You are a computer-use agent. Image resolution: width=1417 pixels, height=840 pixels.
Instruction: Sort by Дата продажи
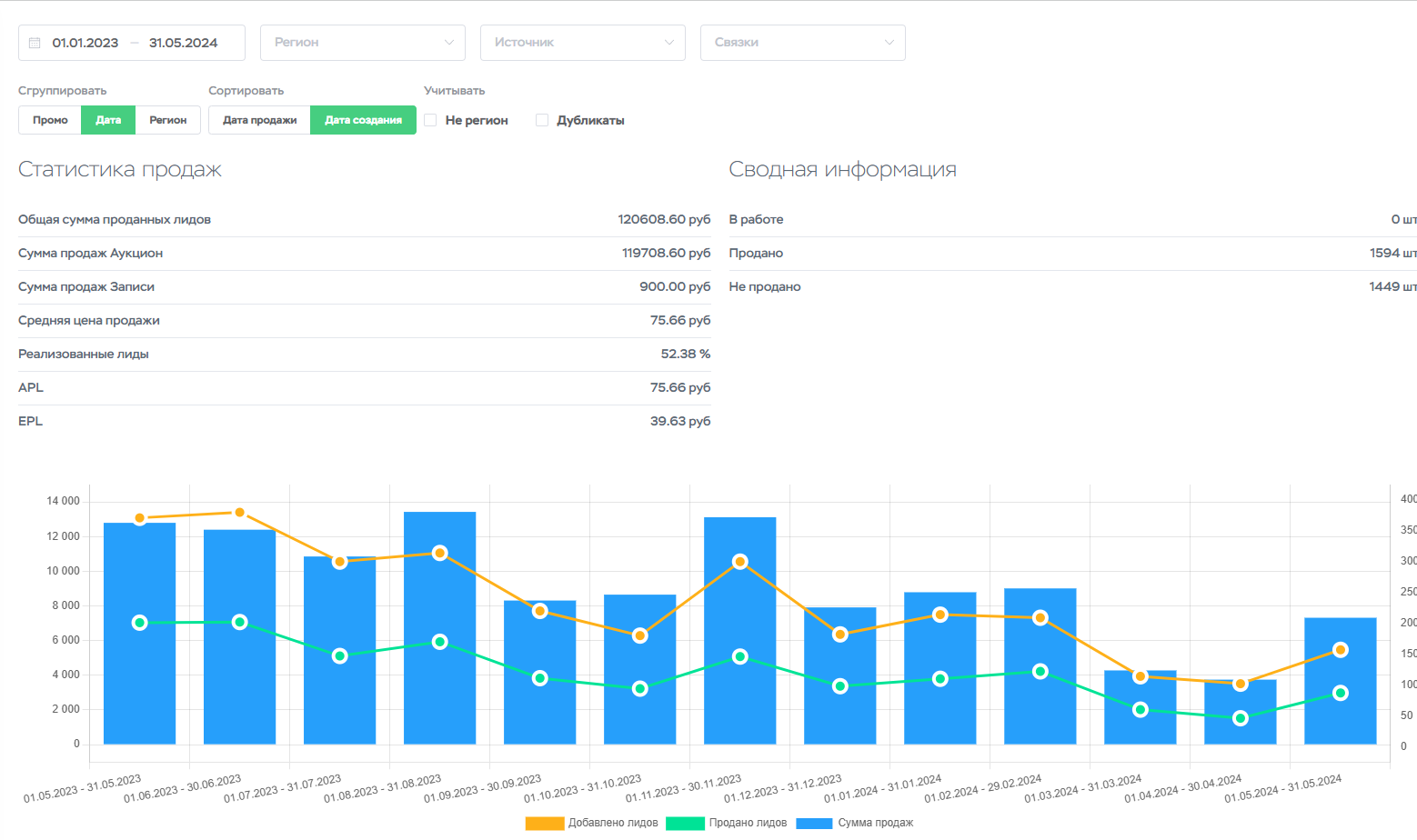pos(260,120)
